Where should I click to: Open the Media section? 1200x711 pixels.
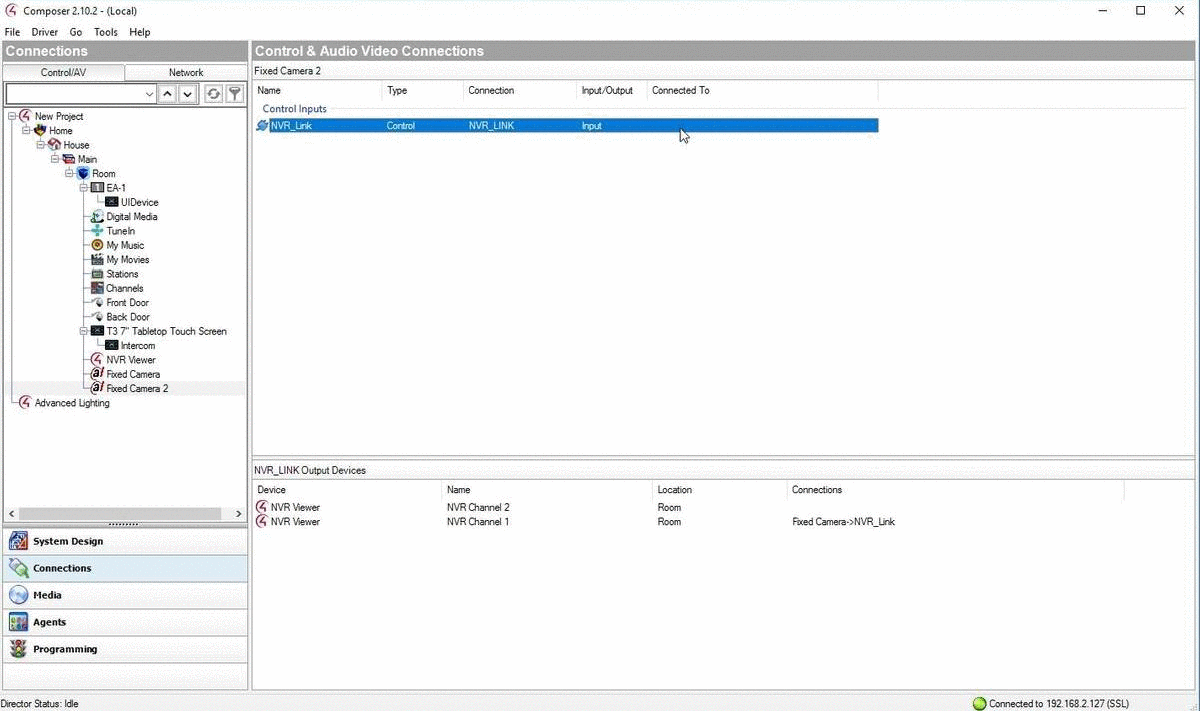pos(47,595)
